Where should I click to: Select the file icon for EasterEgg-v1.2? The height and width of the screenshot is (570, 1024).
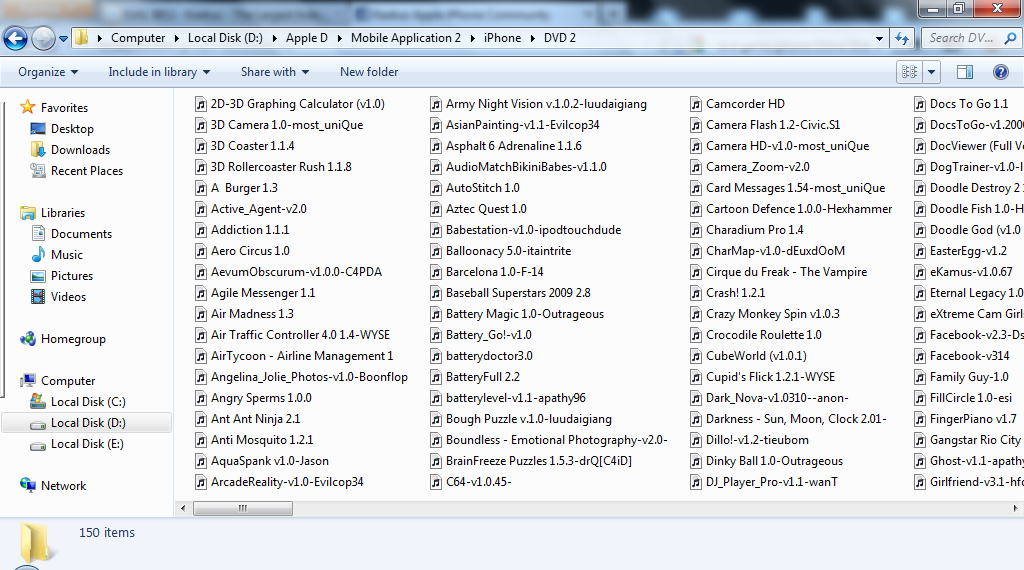(x=920, y=251)
